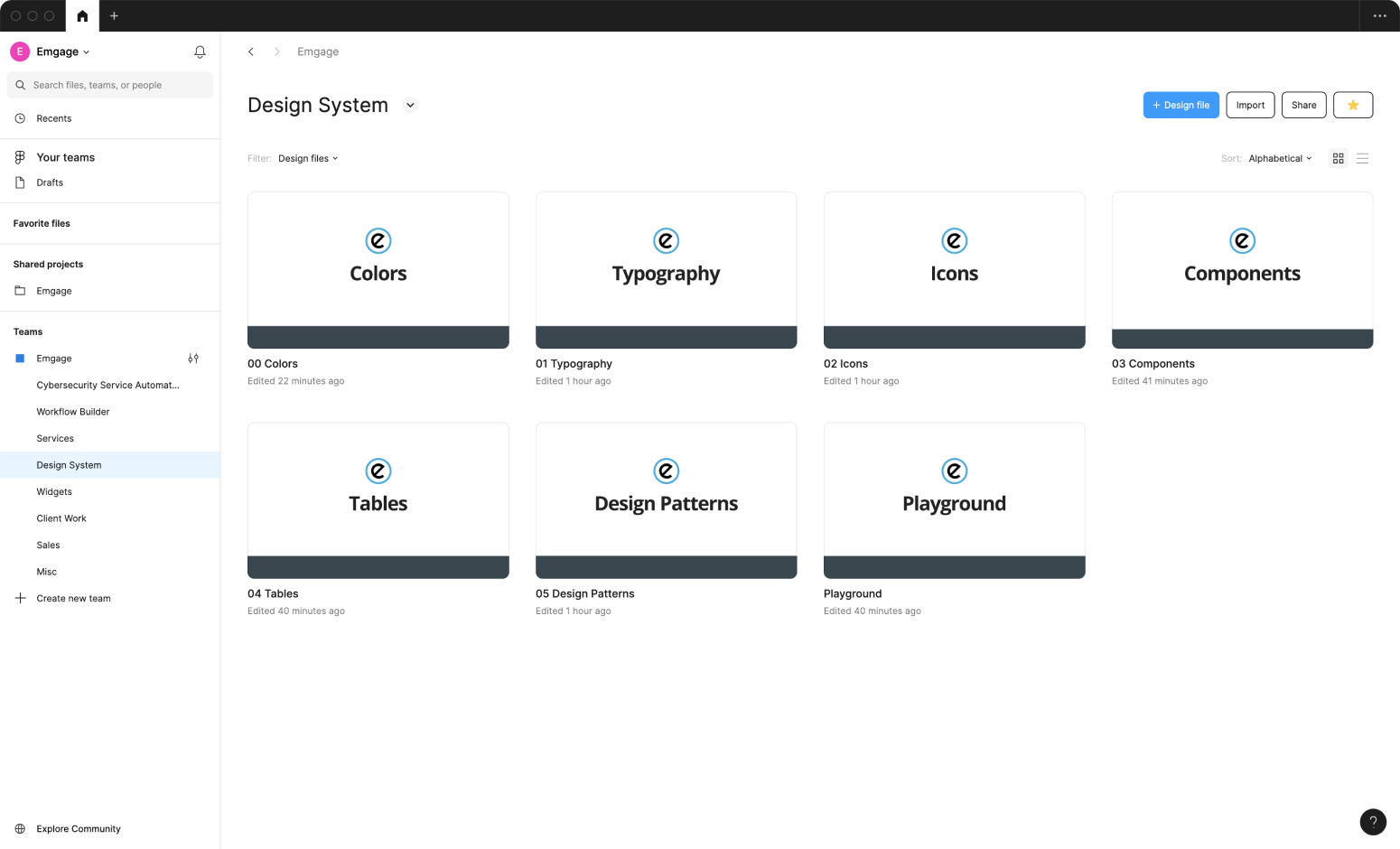Open the Design Patterns file thumbnail
Viewport: 1400px width, 849px height.
pyautogui.click(x=667, y=500)
